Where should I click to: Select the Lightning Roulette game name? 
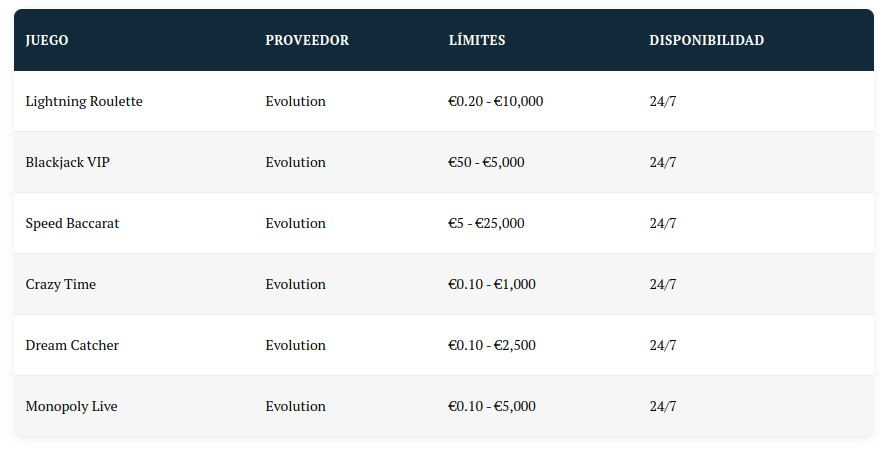point(84,102)
